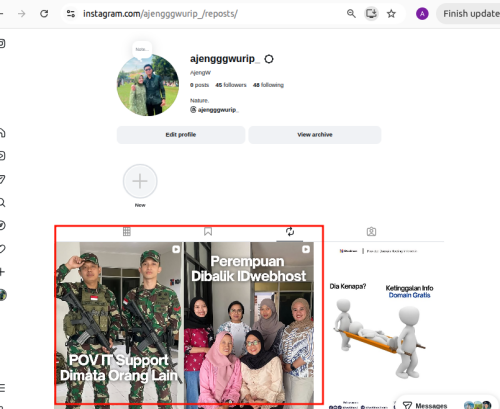The width and height of the screenshot is (500, 409).
Task: Bookmark this page with the star icon
Action: (x=391, y=14)
